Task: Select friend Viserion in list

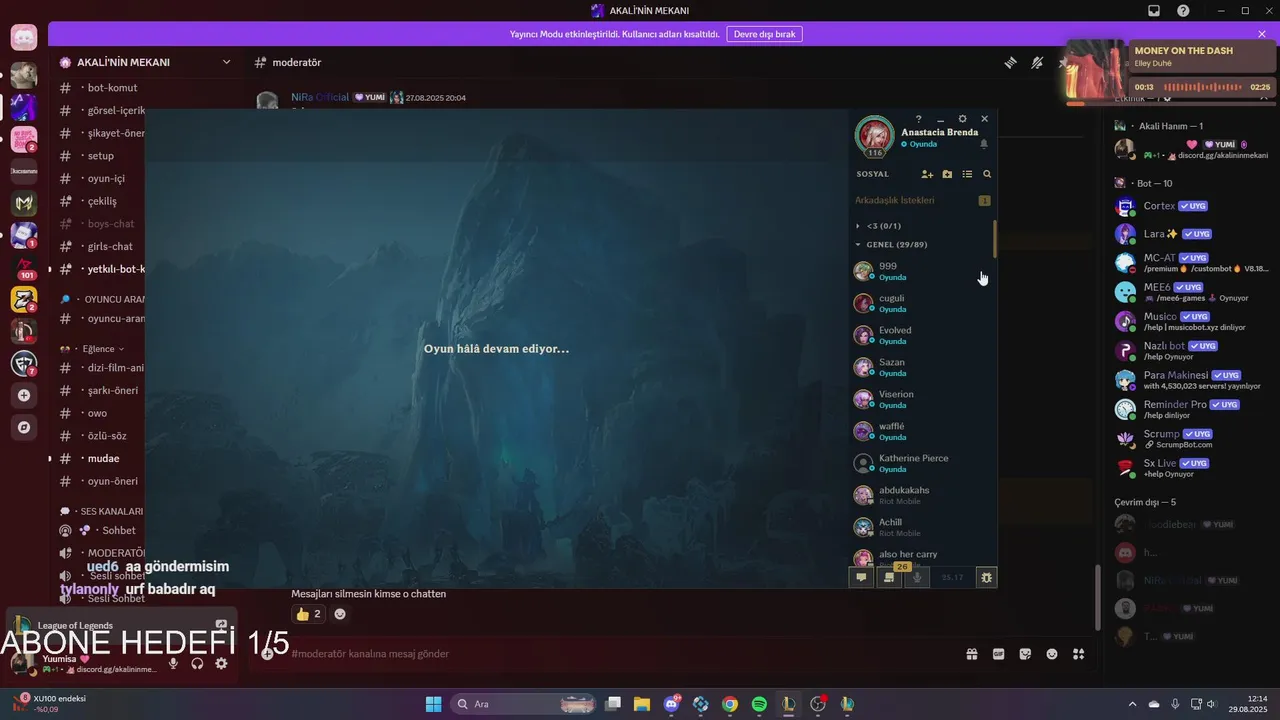Action: 922,399
